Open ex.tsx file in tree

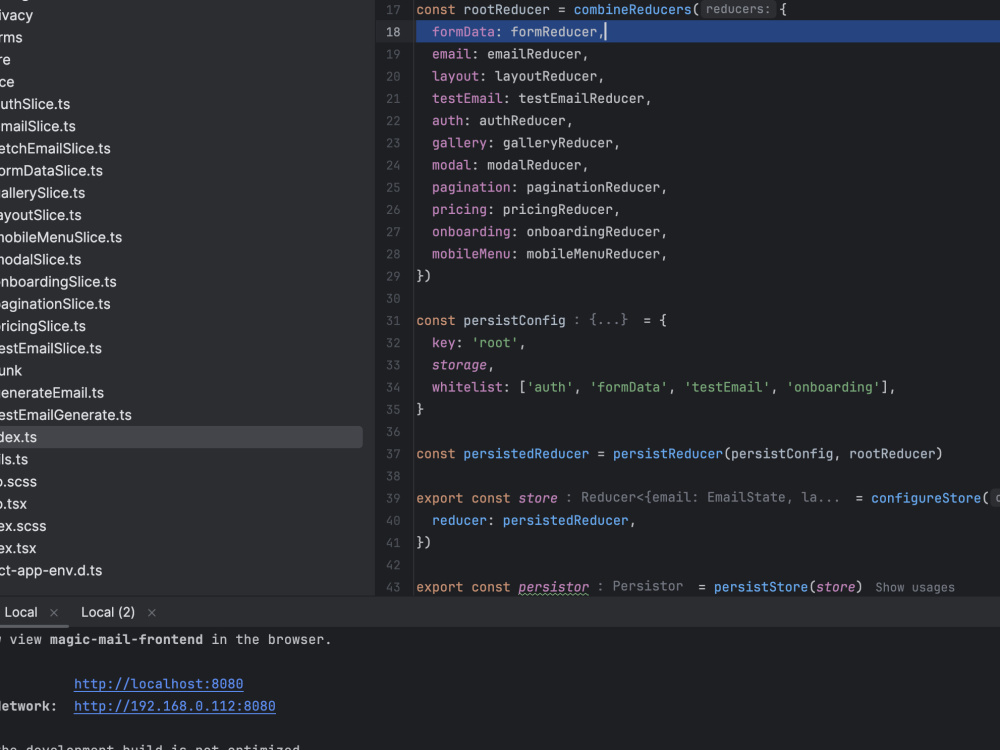pyautogui.click(x=18, y=548)
